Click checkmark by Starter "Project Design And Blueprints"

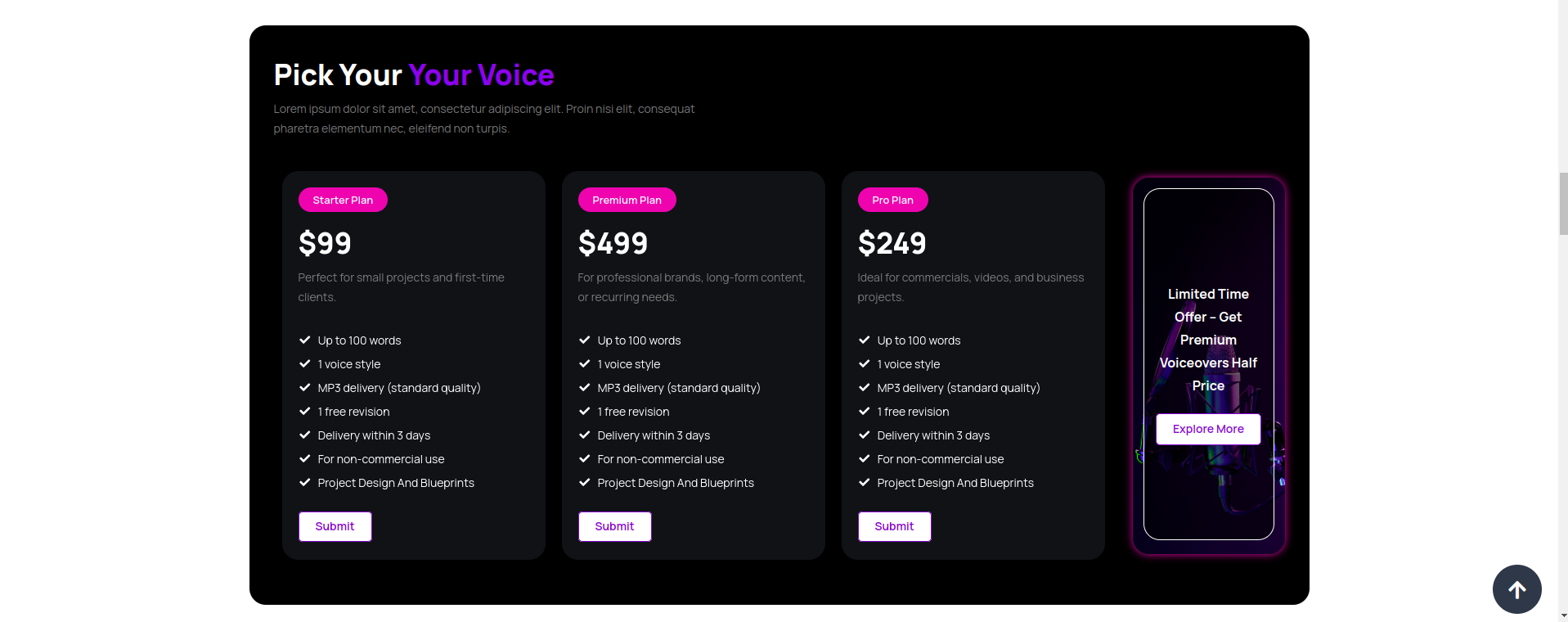(x=305, y=482)
